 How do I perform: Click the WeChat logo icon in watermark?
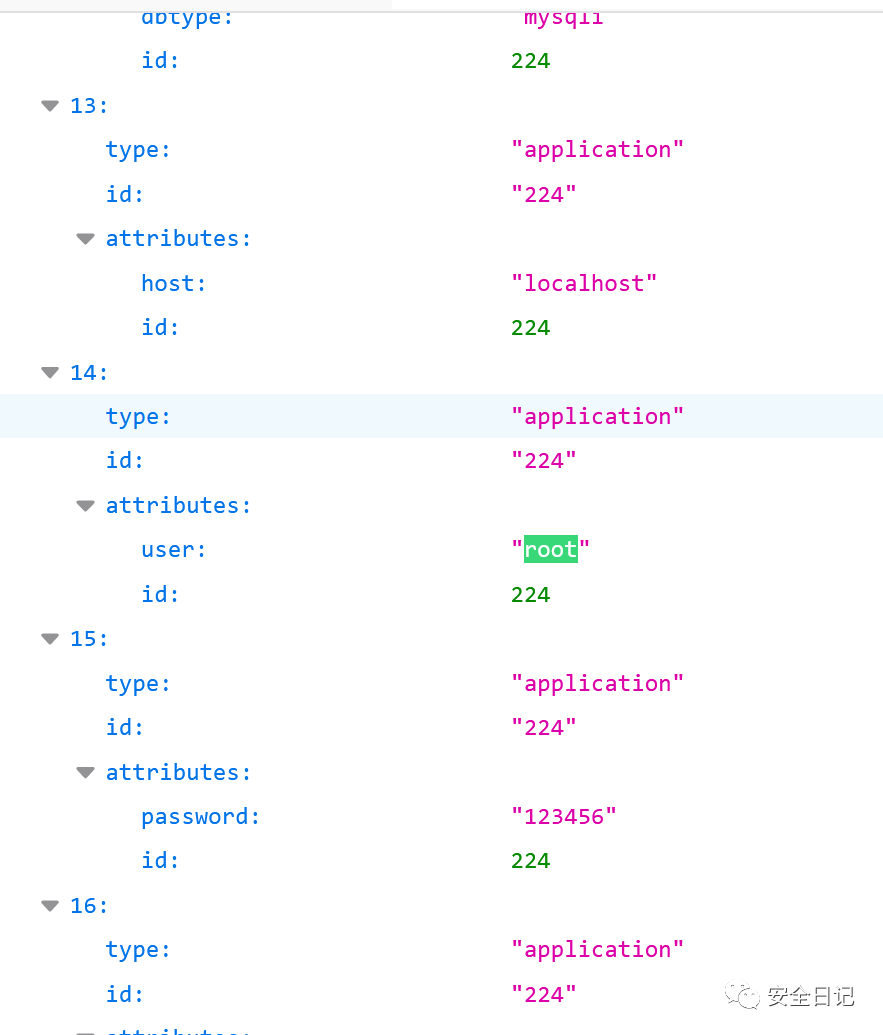point(742,995)
